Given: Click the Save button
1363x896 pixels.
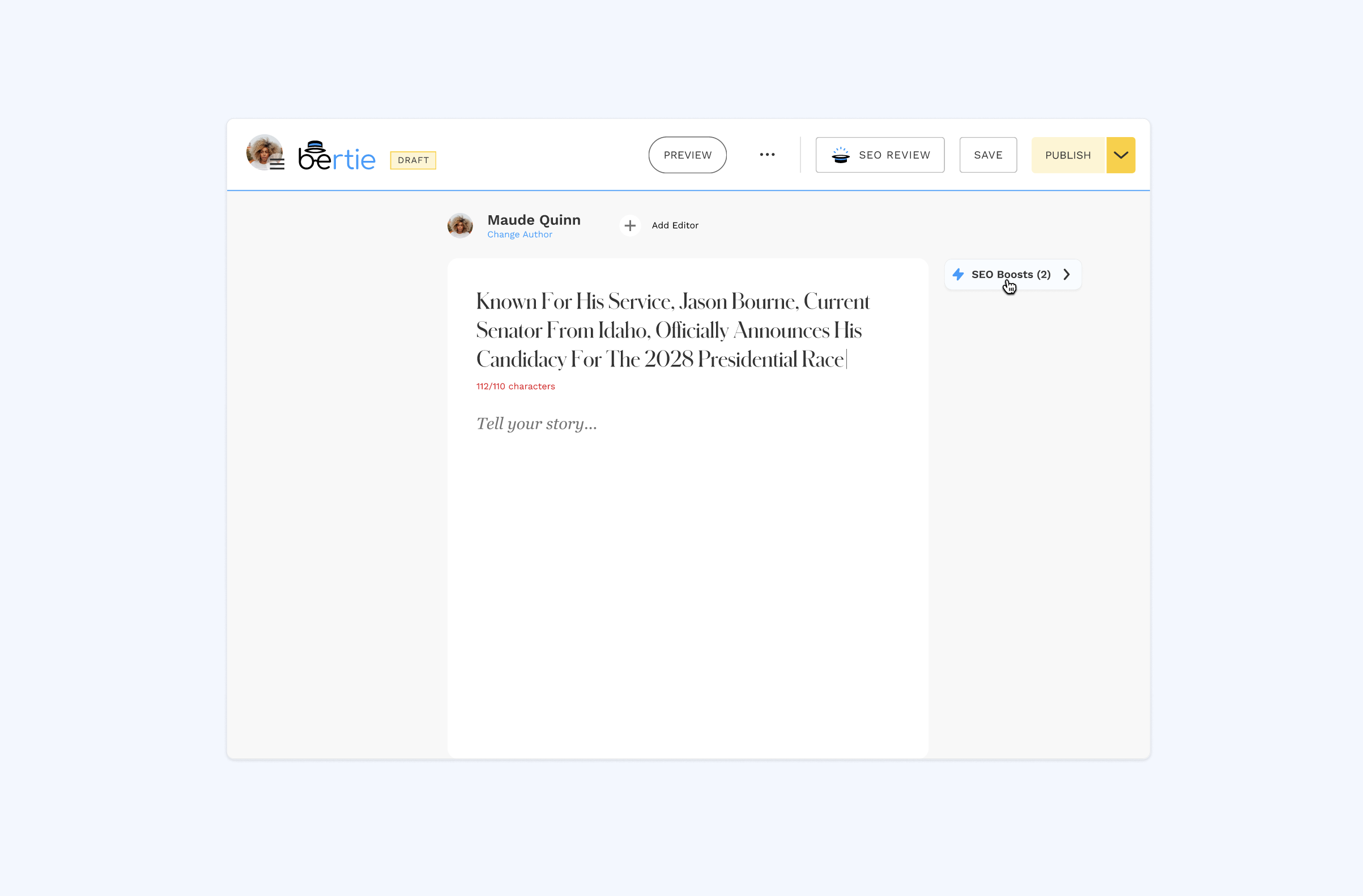Looking at the screenshot, I should click(988, 155).
